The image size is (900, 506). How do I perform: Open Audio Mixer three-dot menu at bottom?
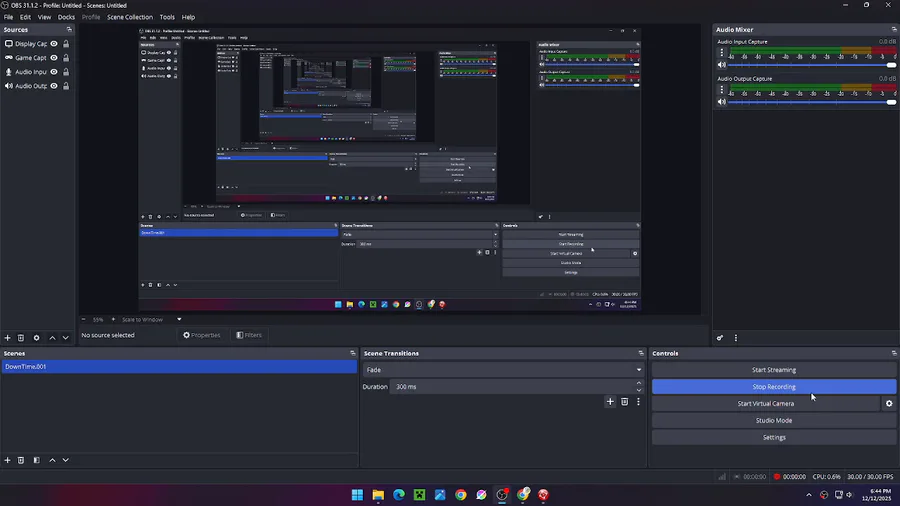[736, 338]
